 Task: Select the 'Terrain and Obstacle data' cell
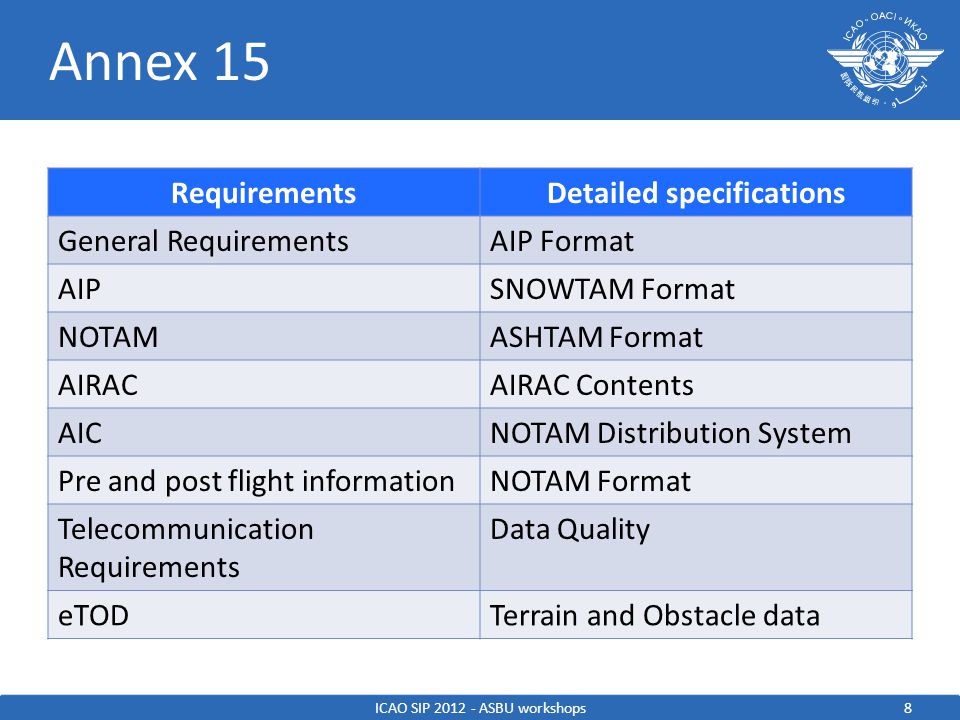(x=696, y=615)
